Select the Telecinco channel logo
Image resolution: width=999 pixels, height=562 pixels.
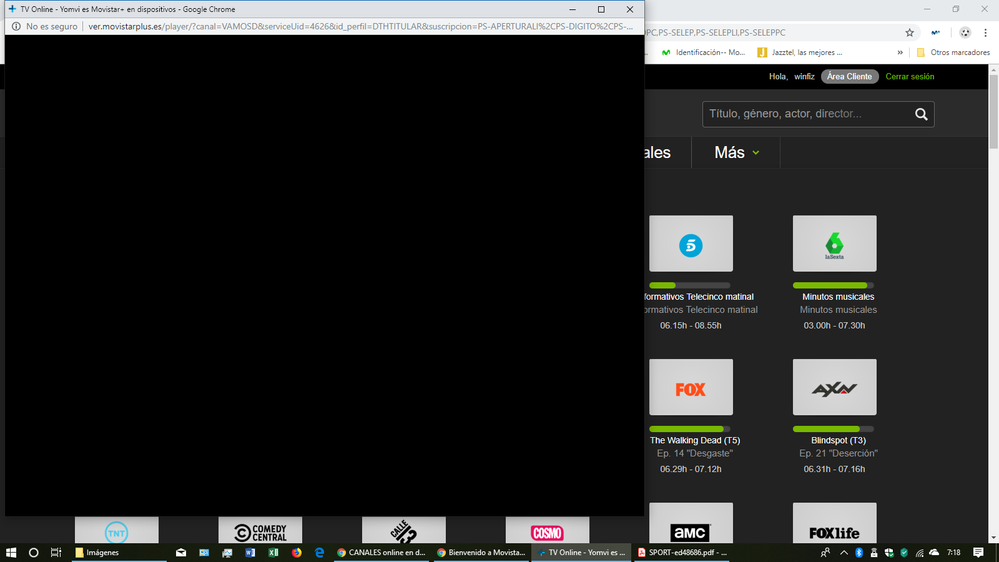pyautogui.click(x=690, y=244)
